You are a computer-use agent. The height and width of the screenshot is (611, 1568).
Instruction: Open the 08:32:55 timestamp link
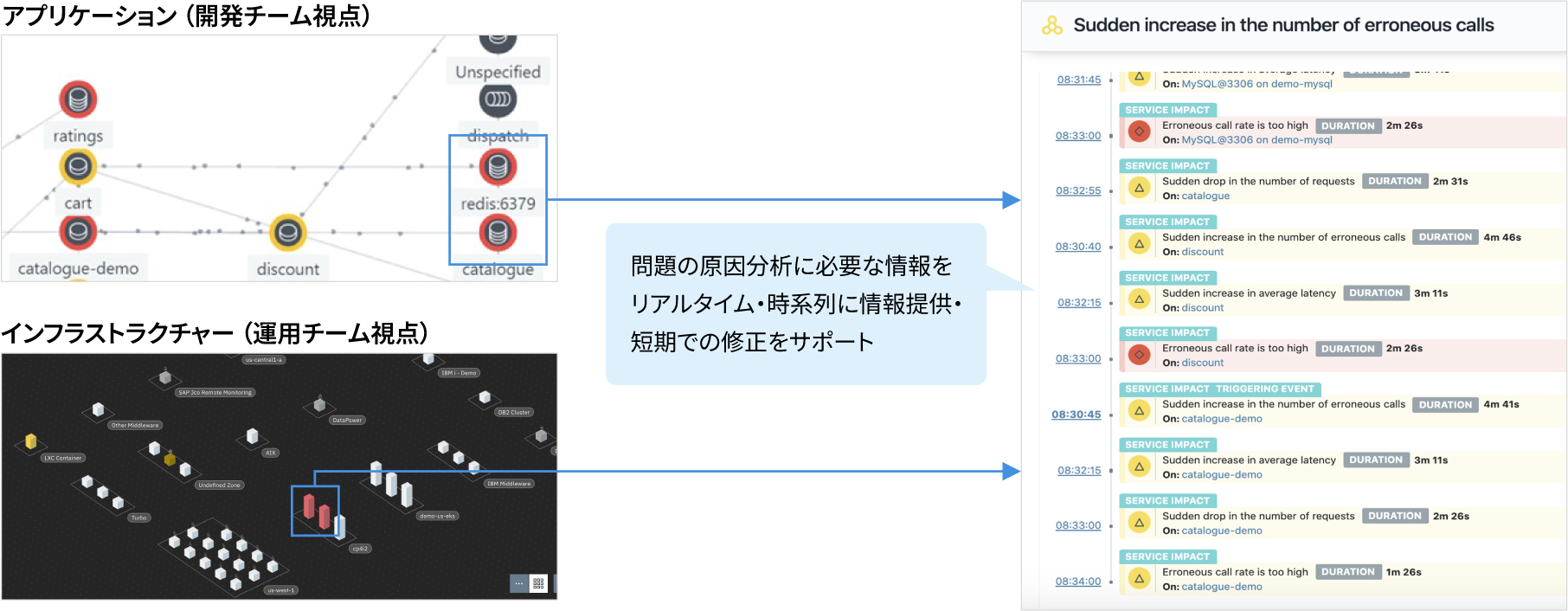coord(1078,190)
